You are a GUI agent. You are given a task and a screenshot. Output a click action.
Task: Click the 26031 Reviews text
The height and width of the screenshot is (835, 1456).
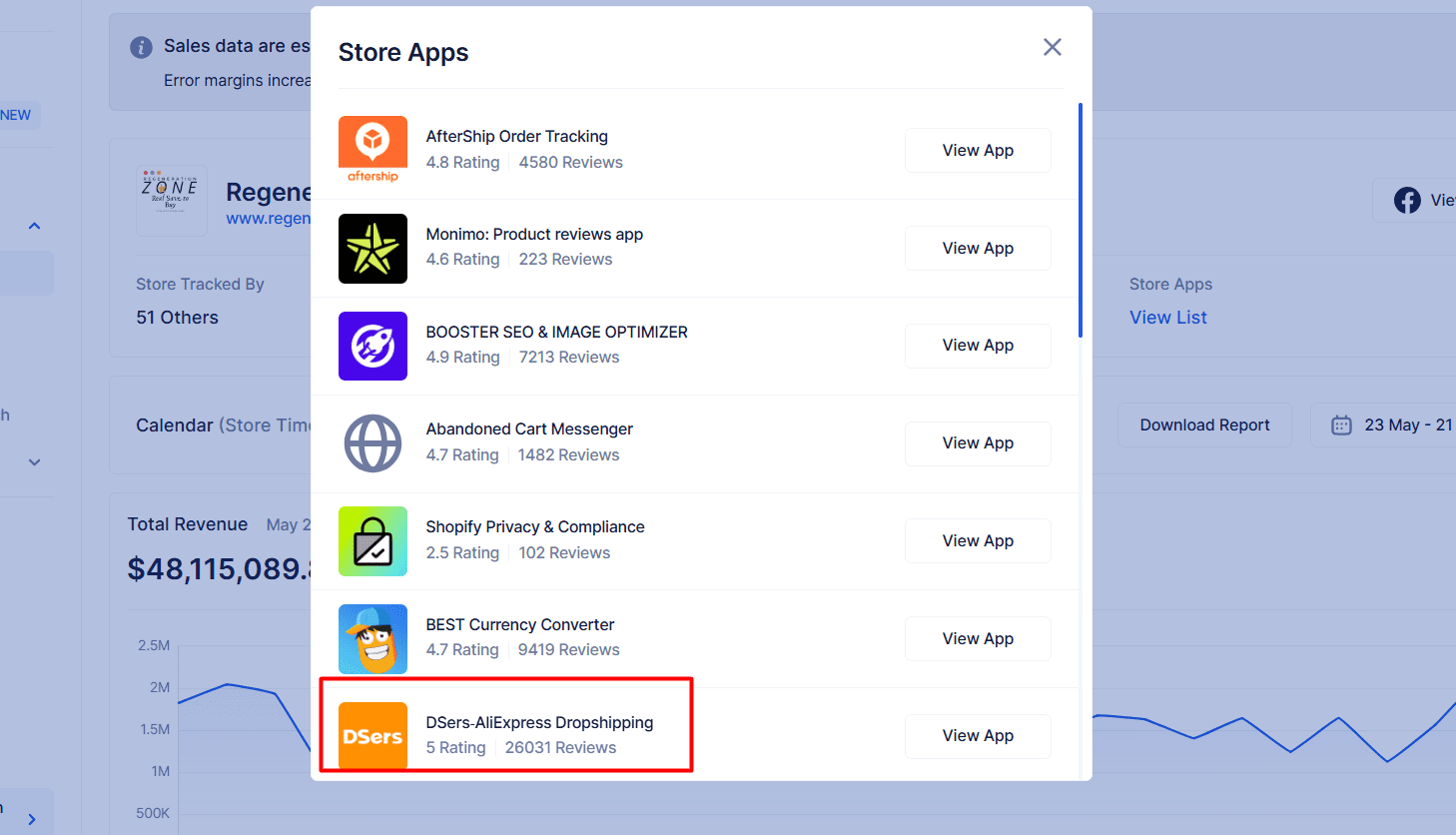click(x=560, y=748)
